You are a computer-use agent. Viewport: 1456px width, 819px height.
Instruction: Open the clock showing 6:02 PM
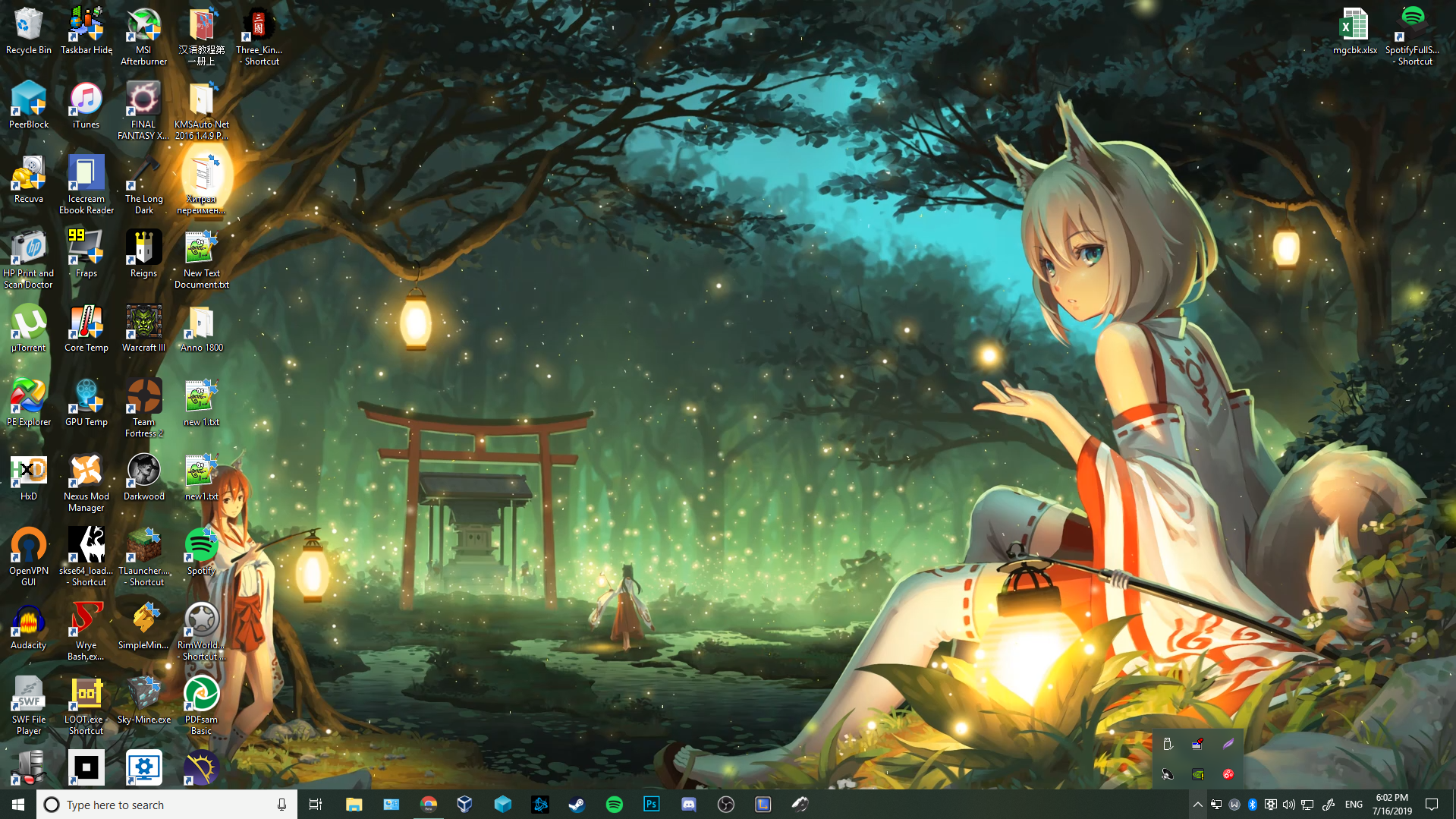click(1392, 805)
